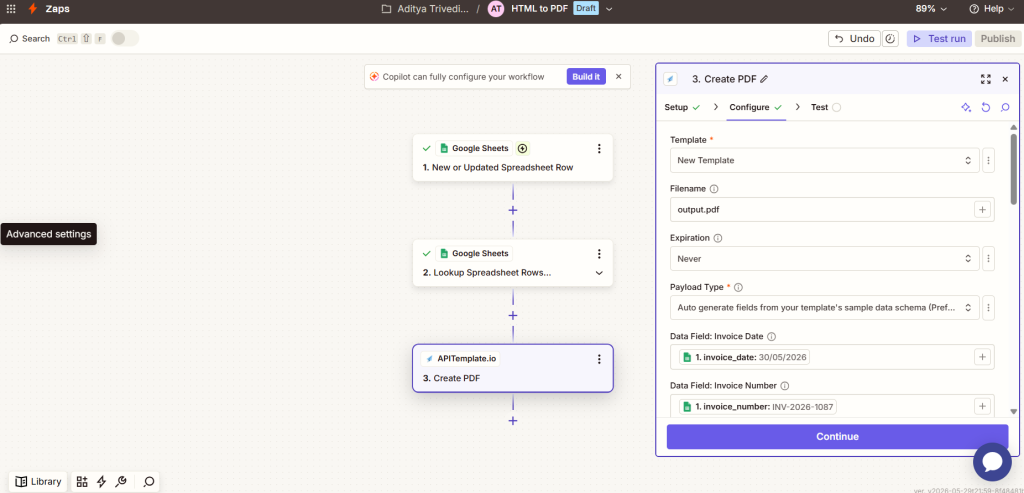Screen dimensions: 1024x493
Task: Dismiss the Copilot banner
Action: coord(618,76)
